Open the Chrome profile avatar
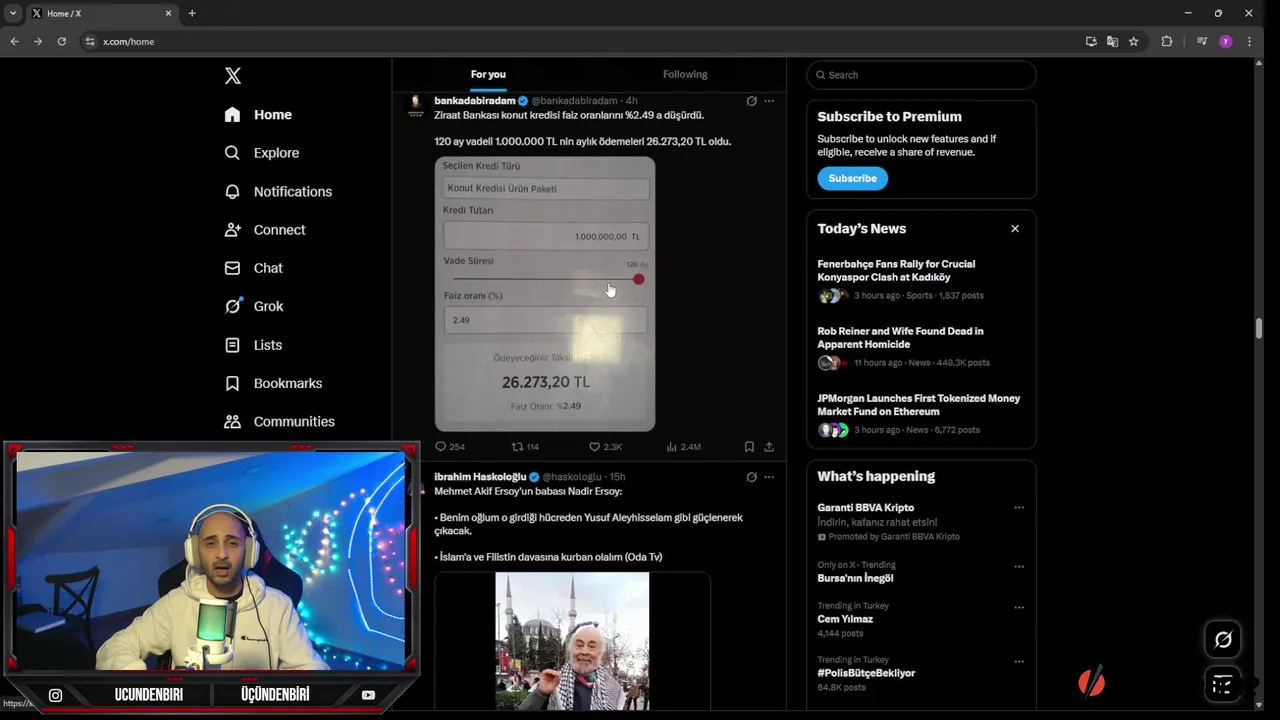 coord(1226,41)
